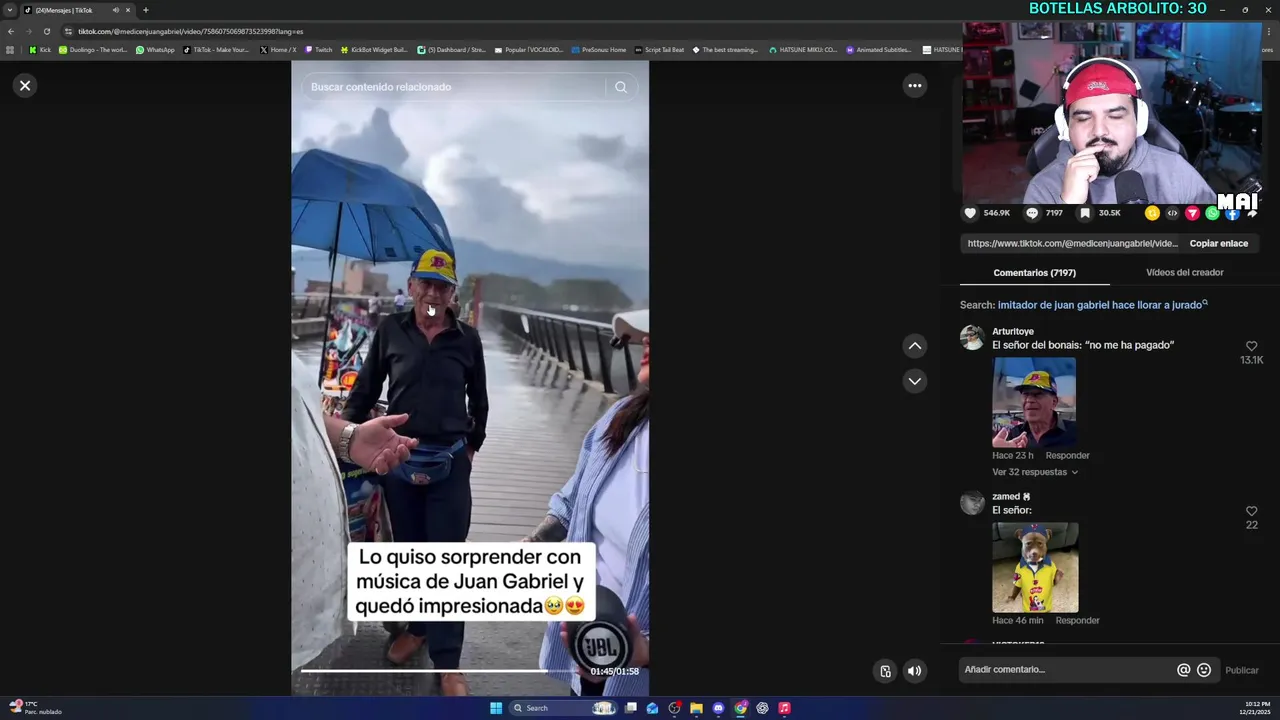Reload the page
1280x720 pixels.
46,31
